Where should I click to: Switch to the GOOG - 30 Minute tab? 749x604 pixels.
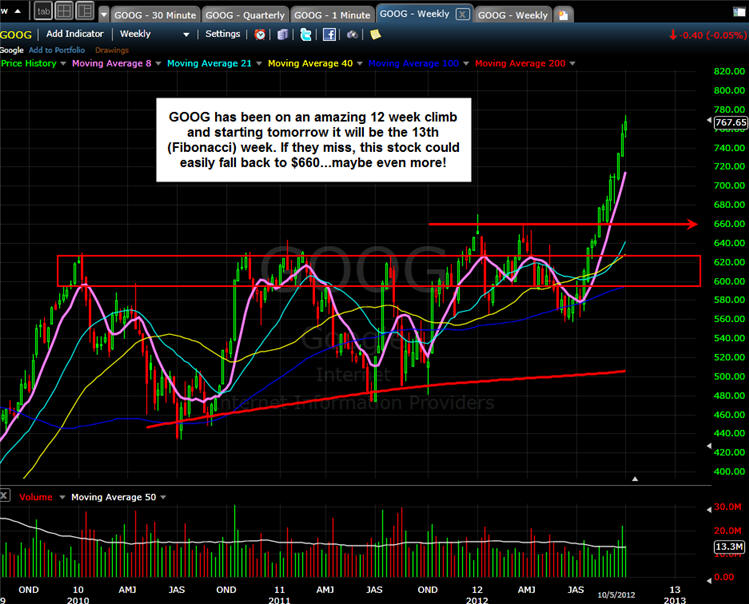pyautogui.click(x=155, y=15)
